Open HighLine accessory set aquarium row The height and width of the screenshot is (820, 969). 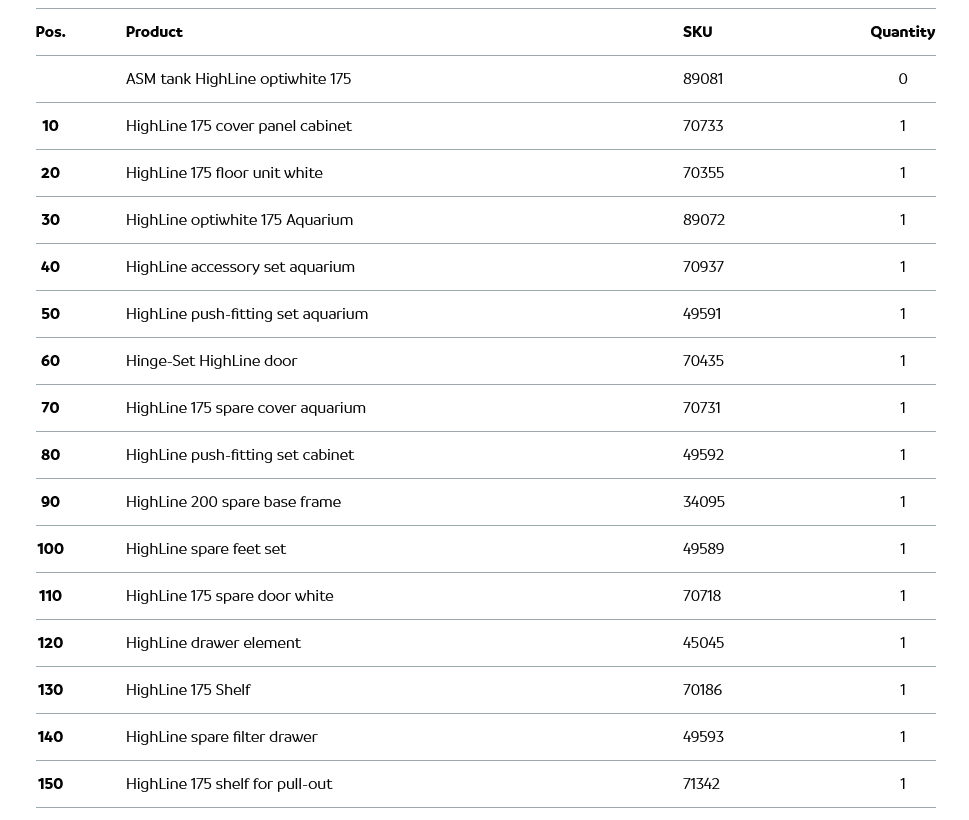click(x=240, y=267)
